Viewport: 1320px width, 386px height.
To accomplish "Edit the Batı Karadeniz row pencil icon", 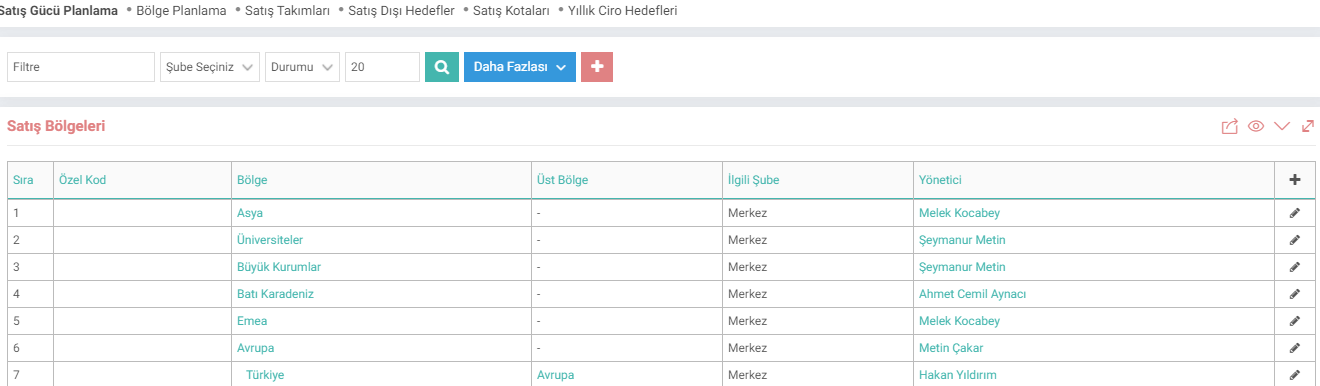I will coord(1295,294).
